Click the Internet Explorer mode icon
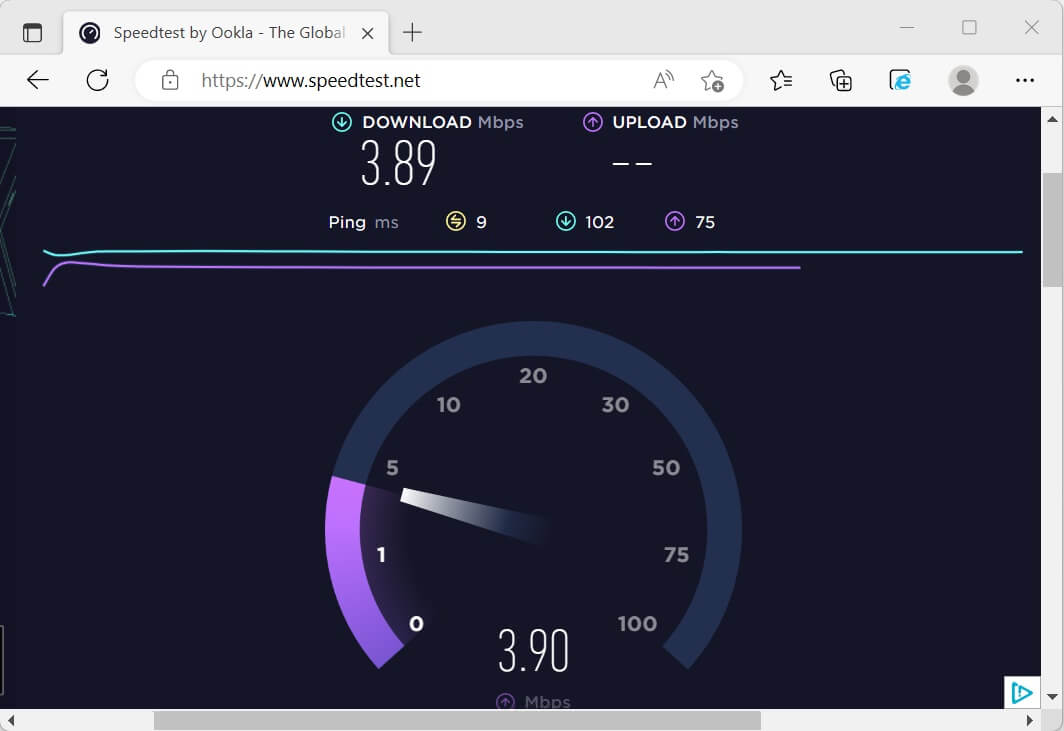The width and height of the screenshot is (1064, 731). click(901, 81)
